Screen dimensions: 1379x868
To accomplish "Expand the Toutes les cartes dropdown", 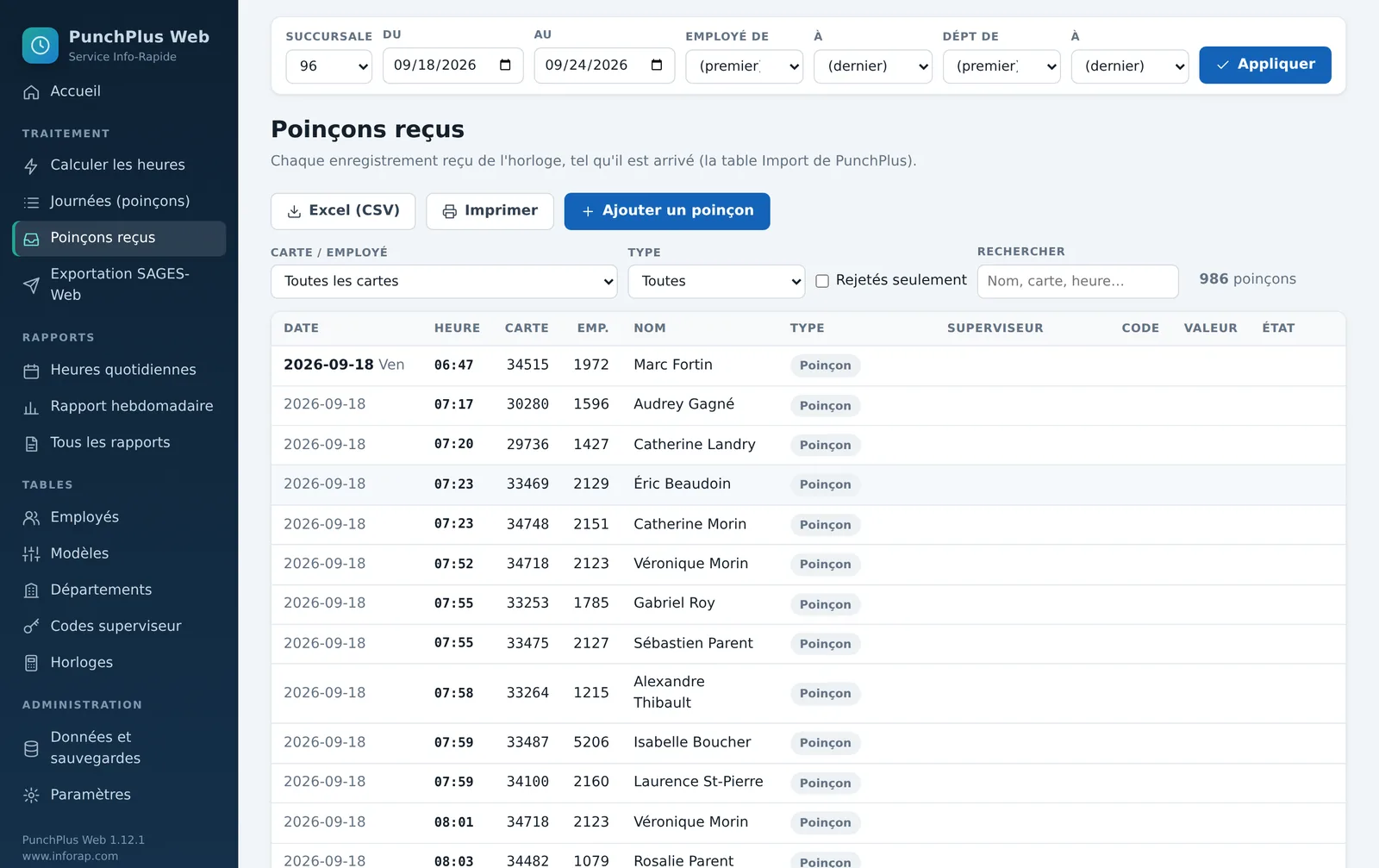I will click(444, 282).
